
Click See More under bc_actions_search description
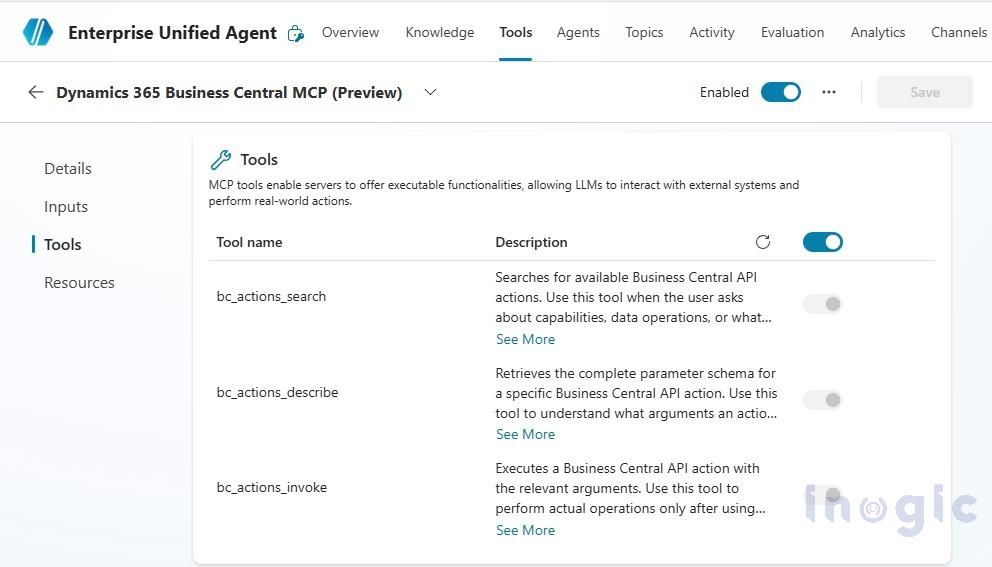[525, 339]
